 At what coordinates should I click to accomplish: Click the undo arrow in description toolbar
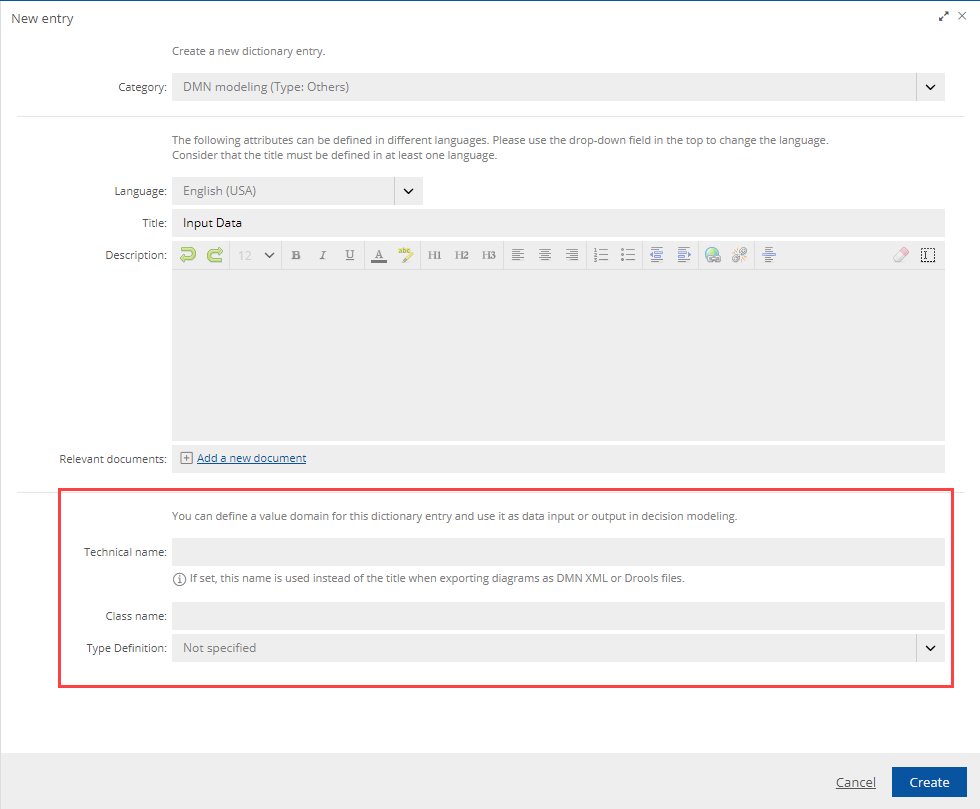pos(188,255)
